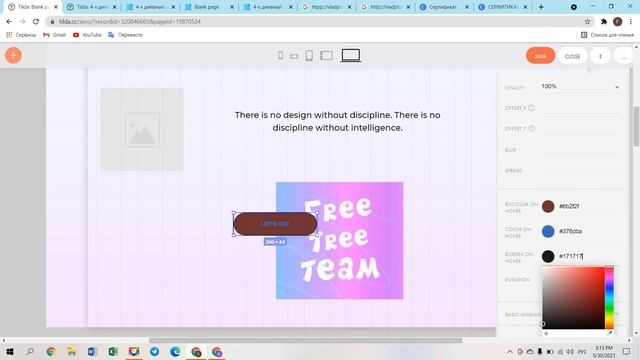The image size is (640, 360).
Task: Open the Gmail bookmark
Action: click(55, 35)
